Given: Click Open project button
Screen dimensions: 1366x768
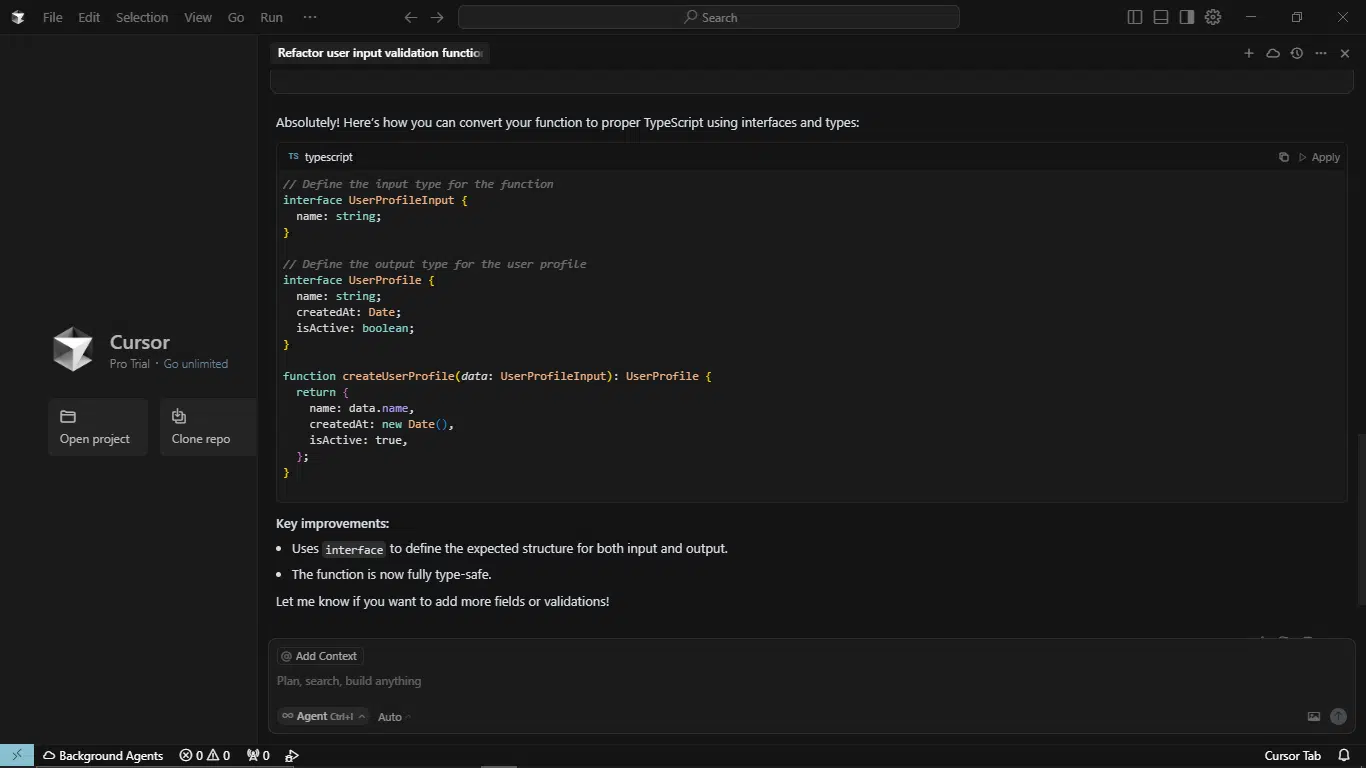Looking at the screenshot, I should (x=98, y=427).
